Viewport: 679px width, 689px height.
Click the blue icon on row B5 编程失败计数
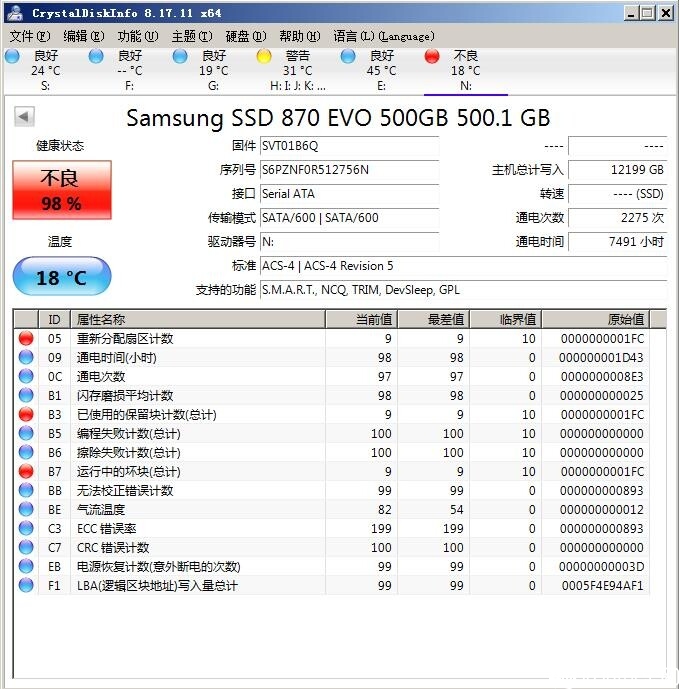[x=26, y=433]
